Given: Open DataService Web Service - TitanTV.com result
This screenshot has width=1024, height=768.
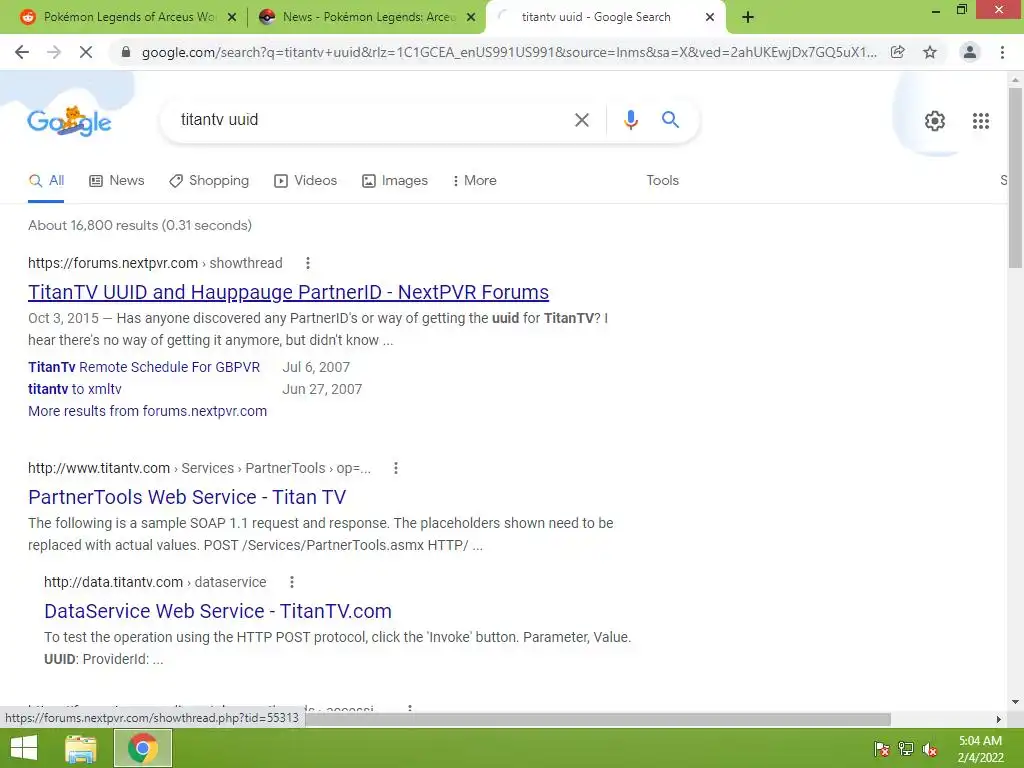Looking at the screenshot, I should pos(217,611).
